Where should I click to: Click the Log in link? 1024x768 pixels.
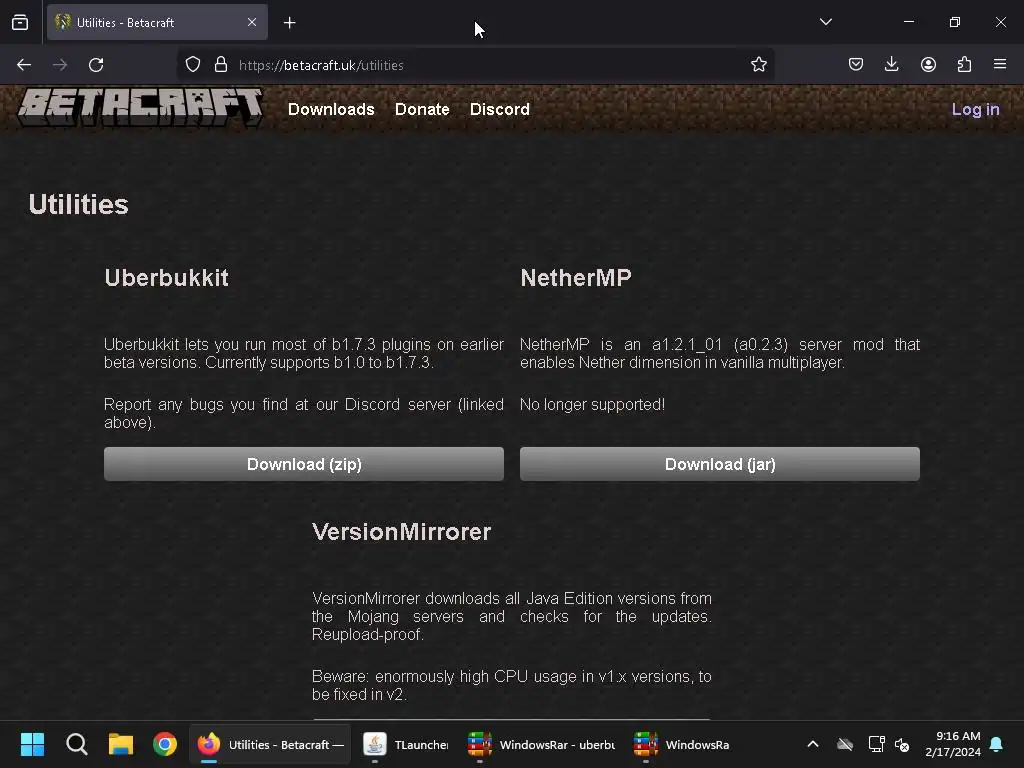975,109
